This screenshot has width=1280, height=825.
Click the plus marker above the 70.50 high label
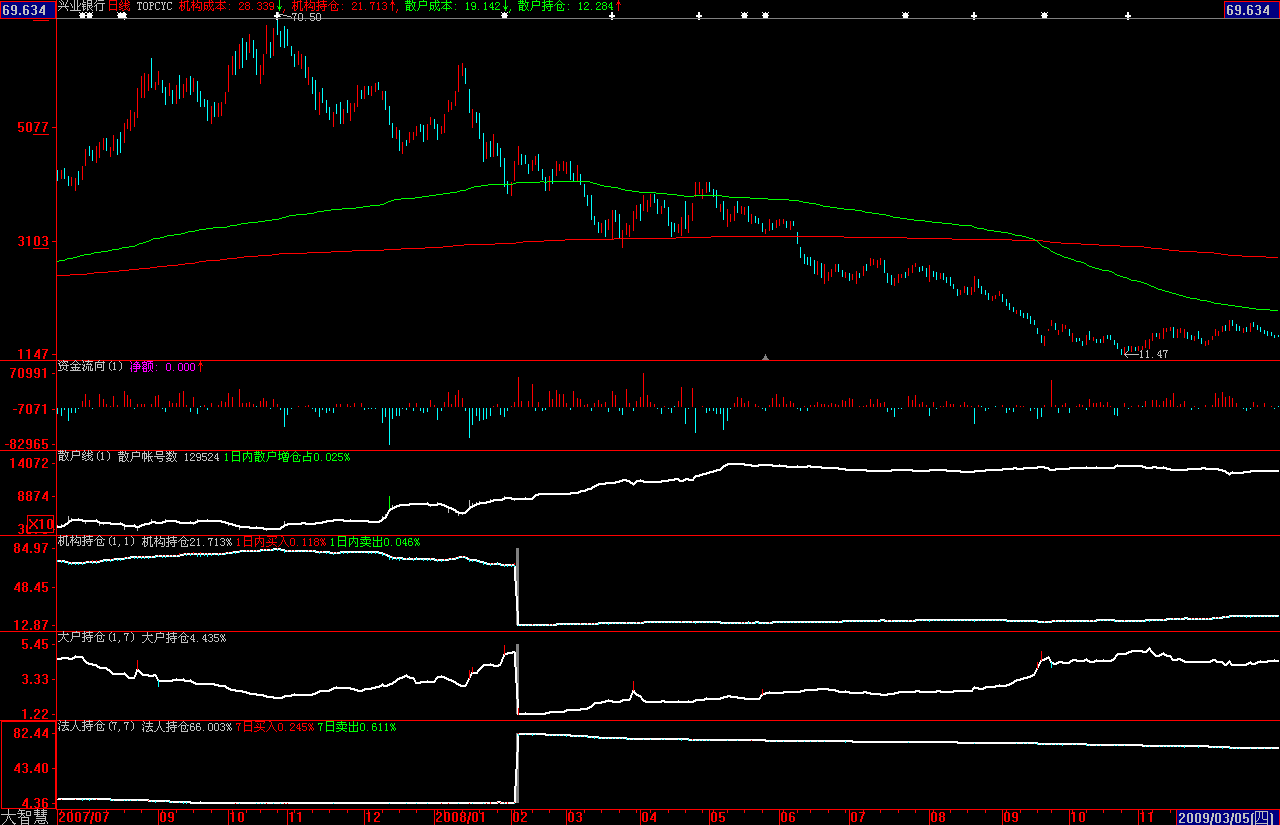point(277,16)
